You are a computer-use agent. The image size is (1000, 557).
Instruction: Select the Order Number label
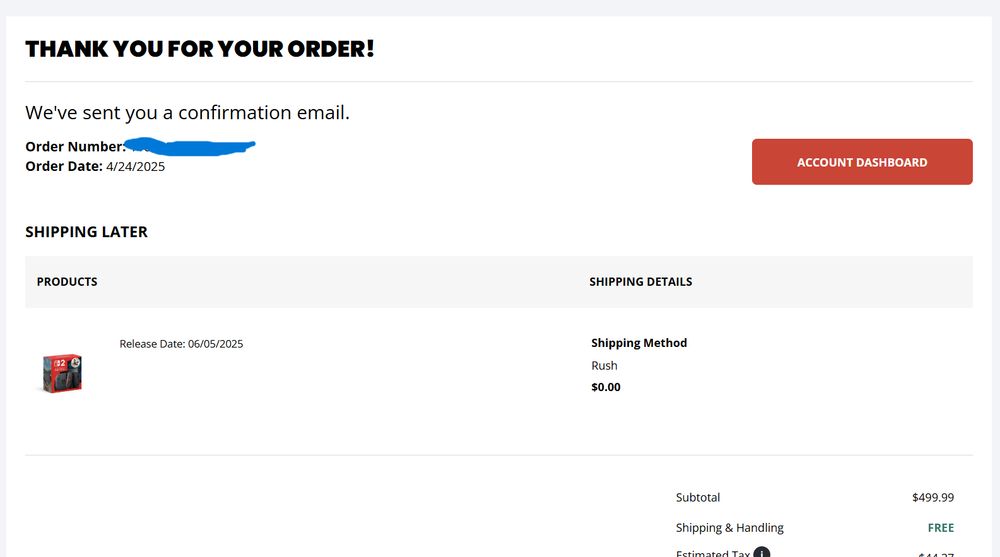75,147
